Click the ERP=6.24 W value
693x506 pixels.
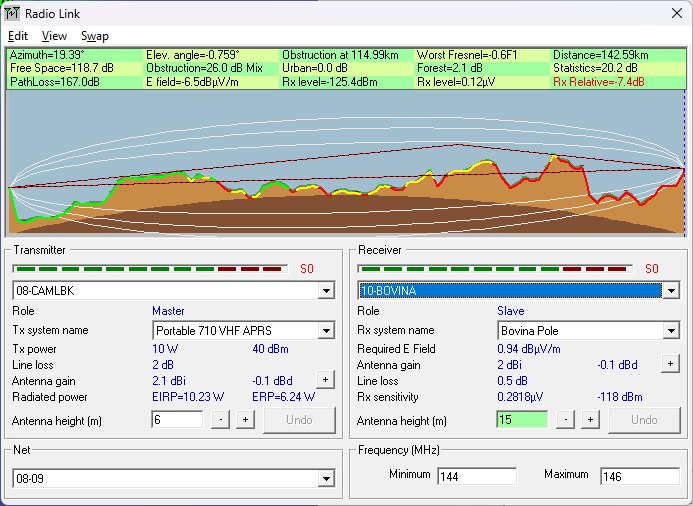[283, 396]
